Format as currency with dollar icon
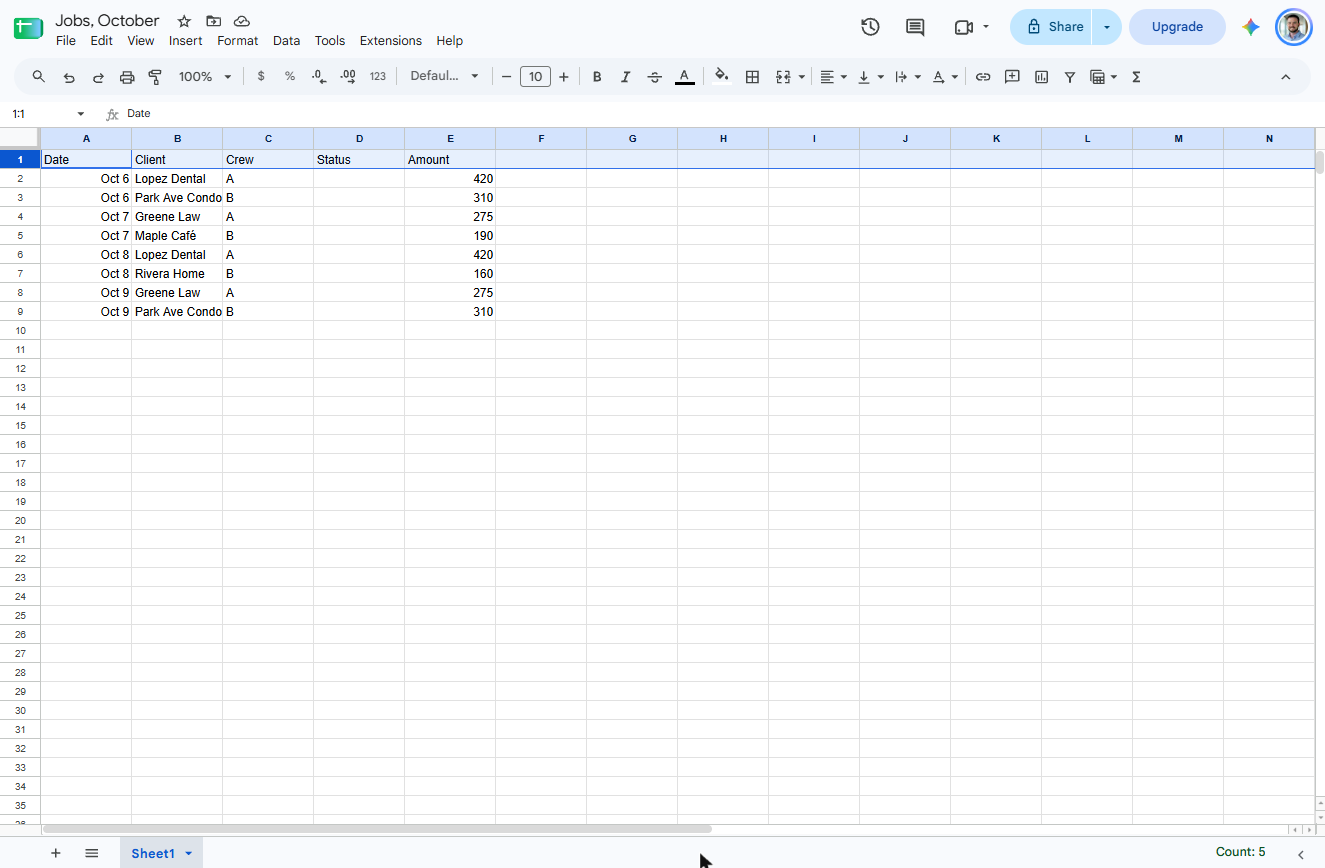1325x868 pixels. (x=261, y=77)
